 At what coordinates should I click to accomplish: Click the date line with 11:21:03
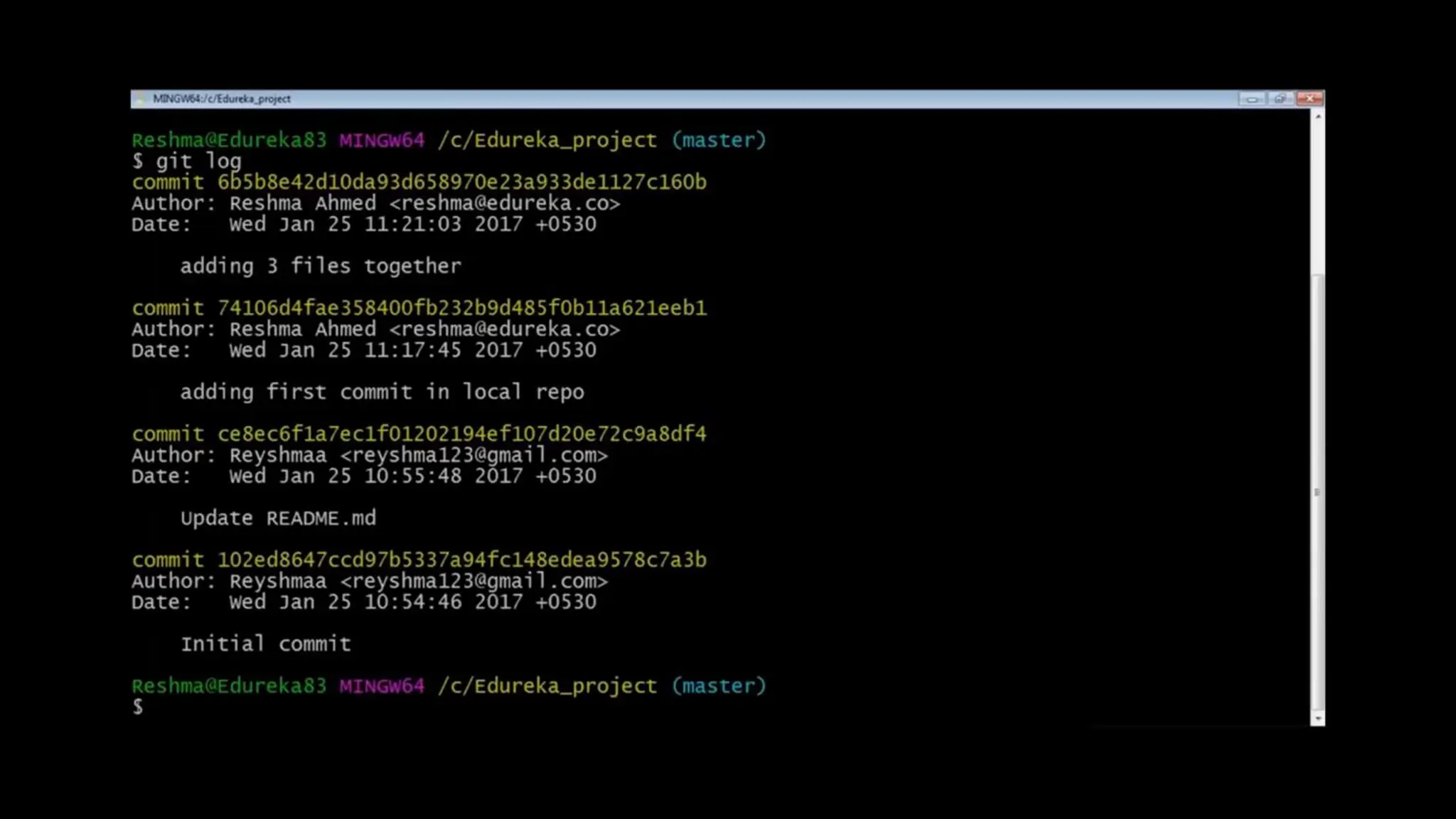[x=364, y=224]
